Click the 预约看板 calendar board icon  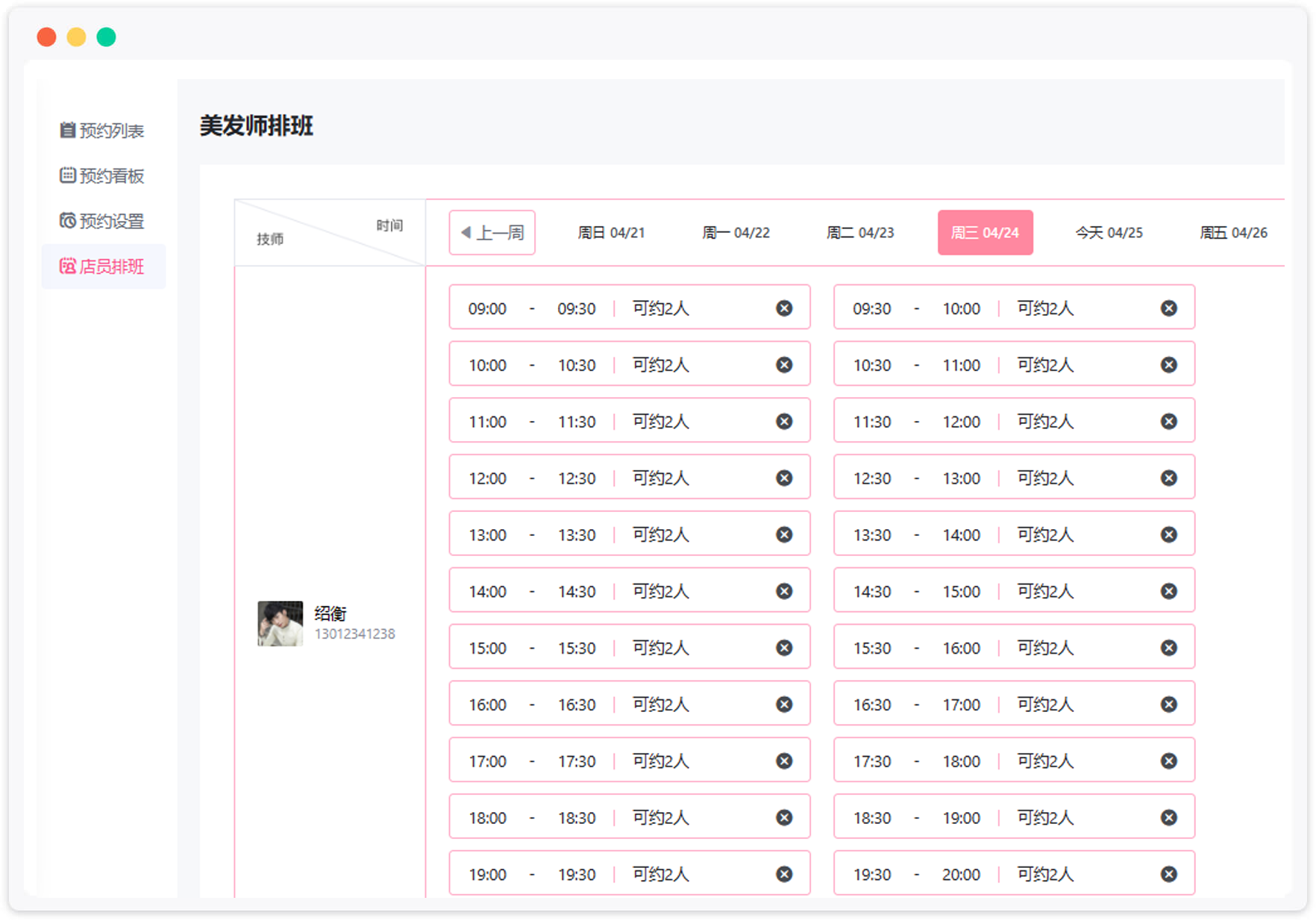point(67,175)
